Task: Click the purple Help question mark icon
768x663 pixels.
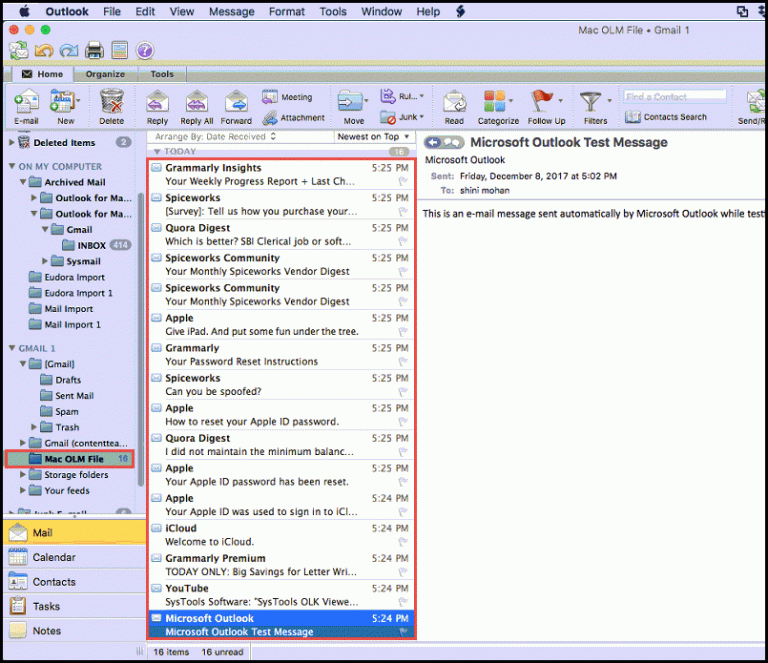Action: pyautogui.click(x=144, y=50)
